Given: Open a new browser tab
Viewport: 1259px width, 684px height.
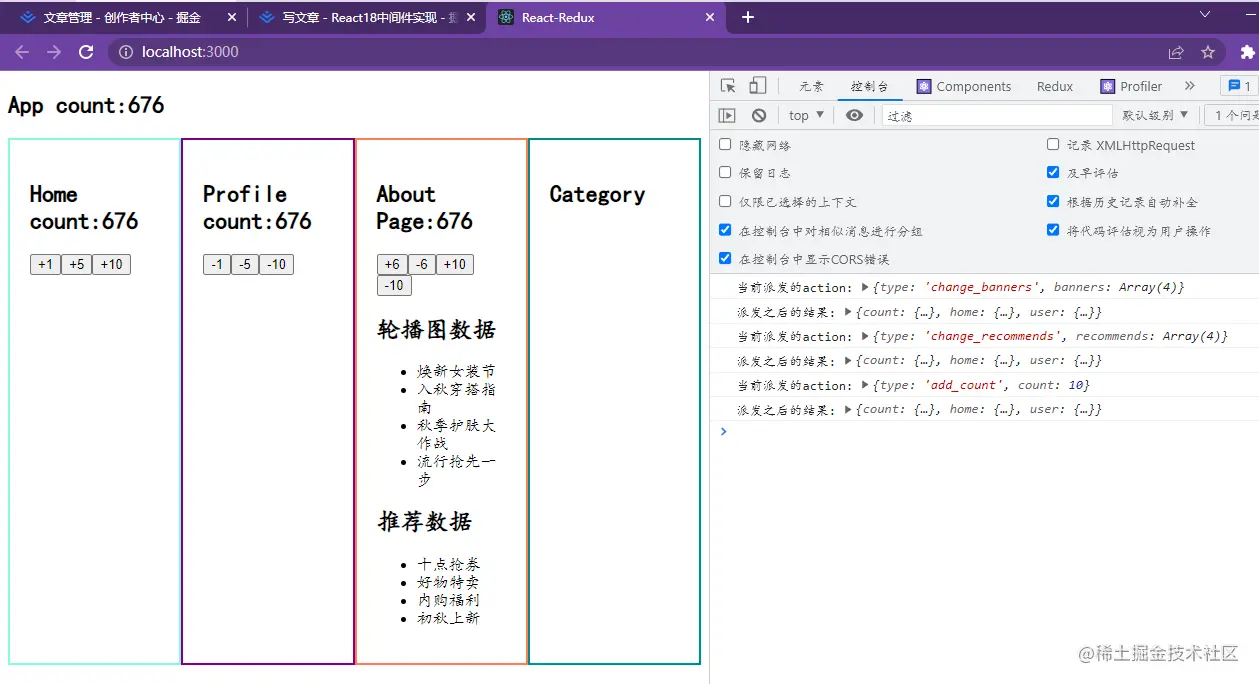Looking at the screenshot, I should 747,17.
